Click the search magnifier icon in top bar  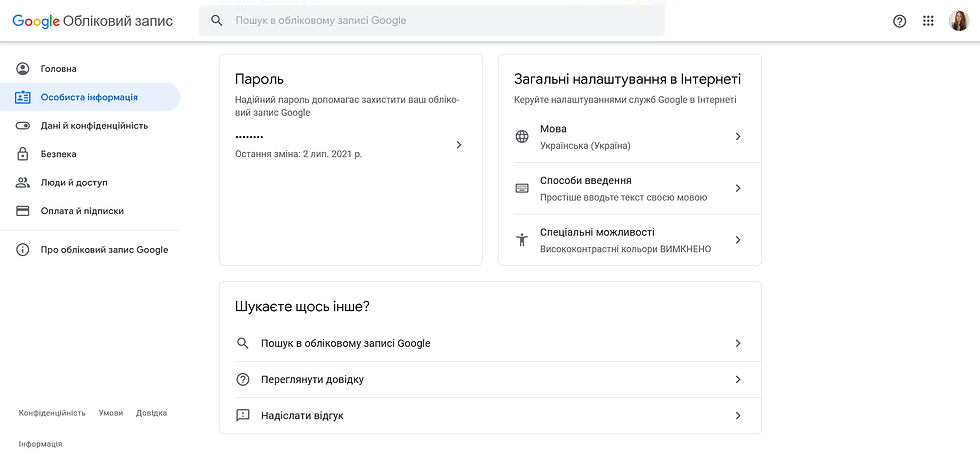(217, 21)
